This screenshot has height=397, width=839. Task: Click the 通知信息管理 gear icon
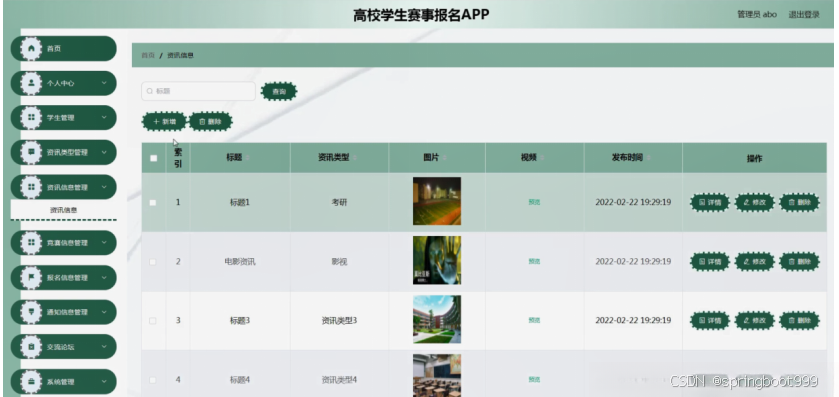pos(31,312)
